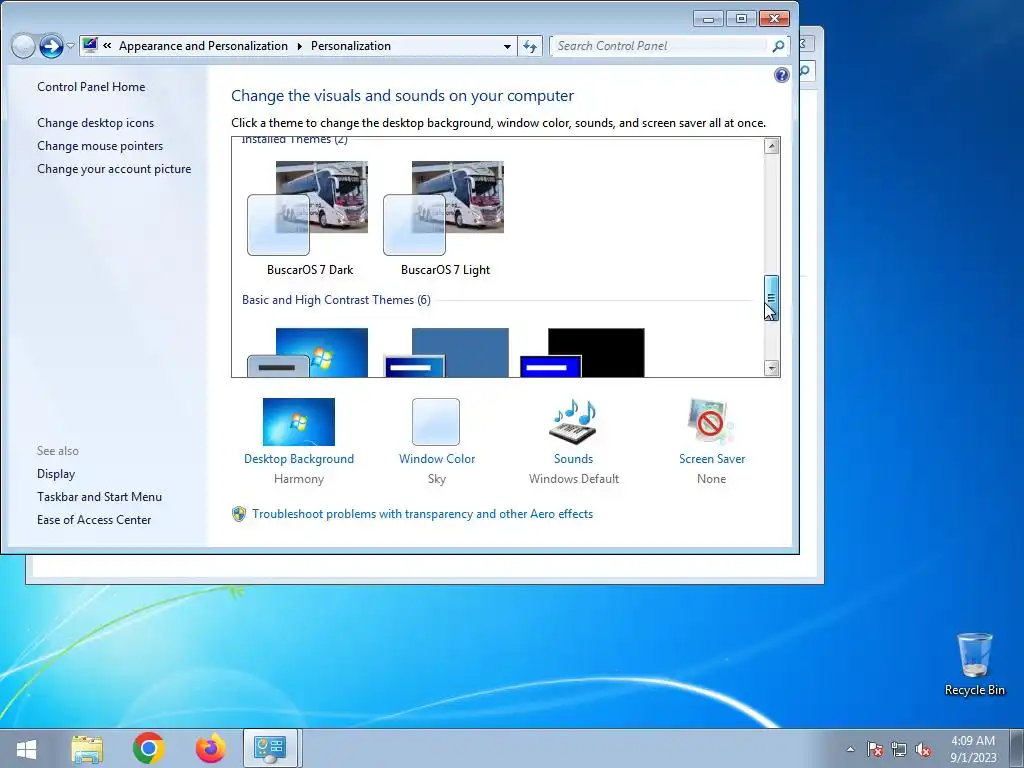
Task: Expand the breadcrumb arrow after Appearance and Personalization
Action: tap(299, 46)
